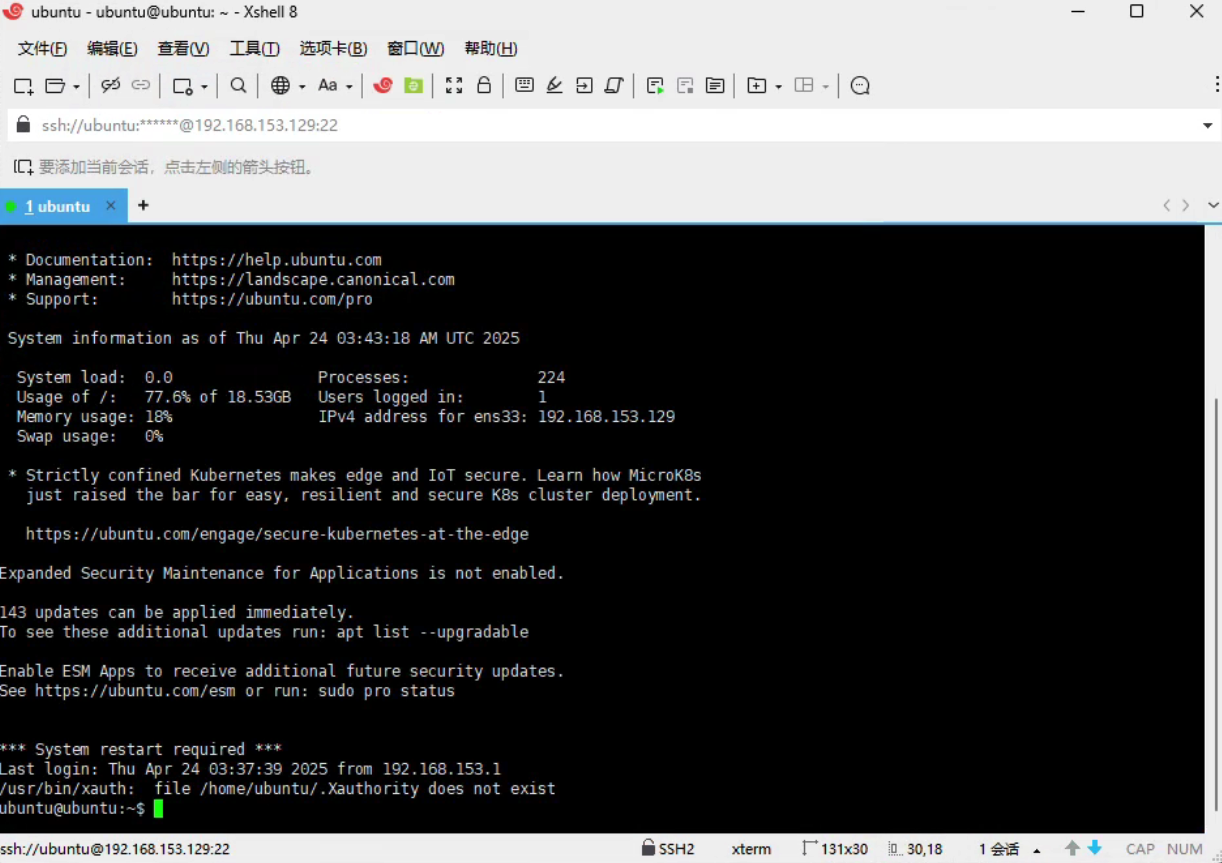Viewport: 1222px width, 863px height.
Task: Click the speech bubble help icon
Action: point(860,86)
